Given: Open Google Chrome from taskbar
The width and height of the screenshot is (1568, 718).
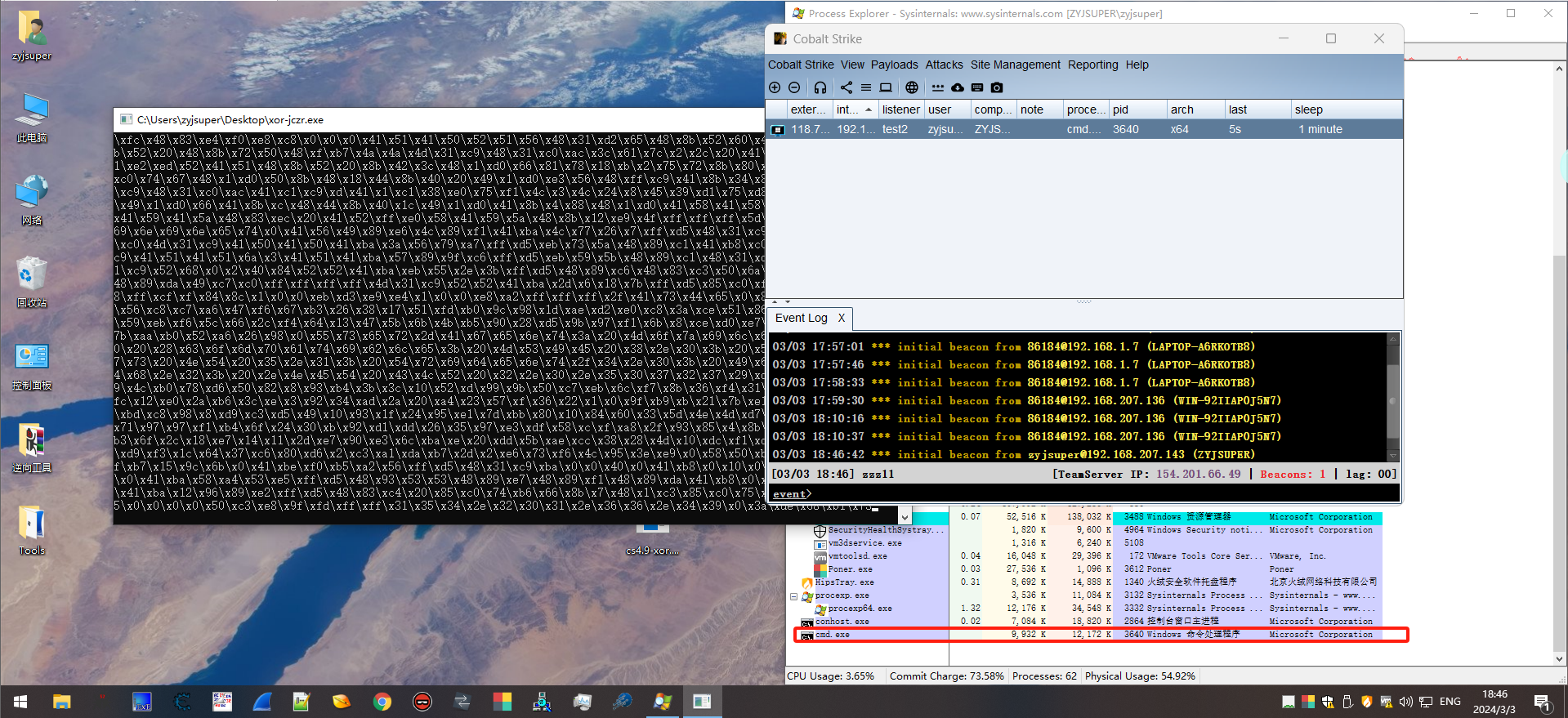Looking at the screenshot, I should [x=382, y=702].
